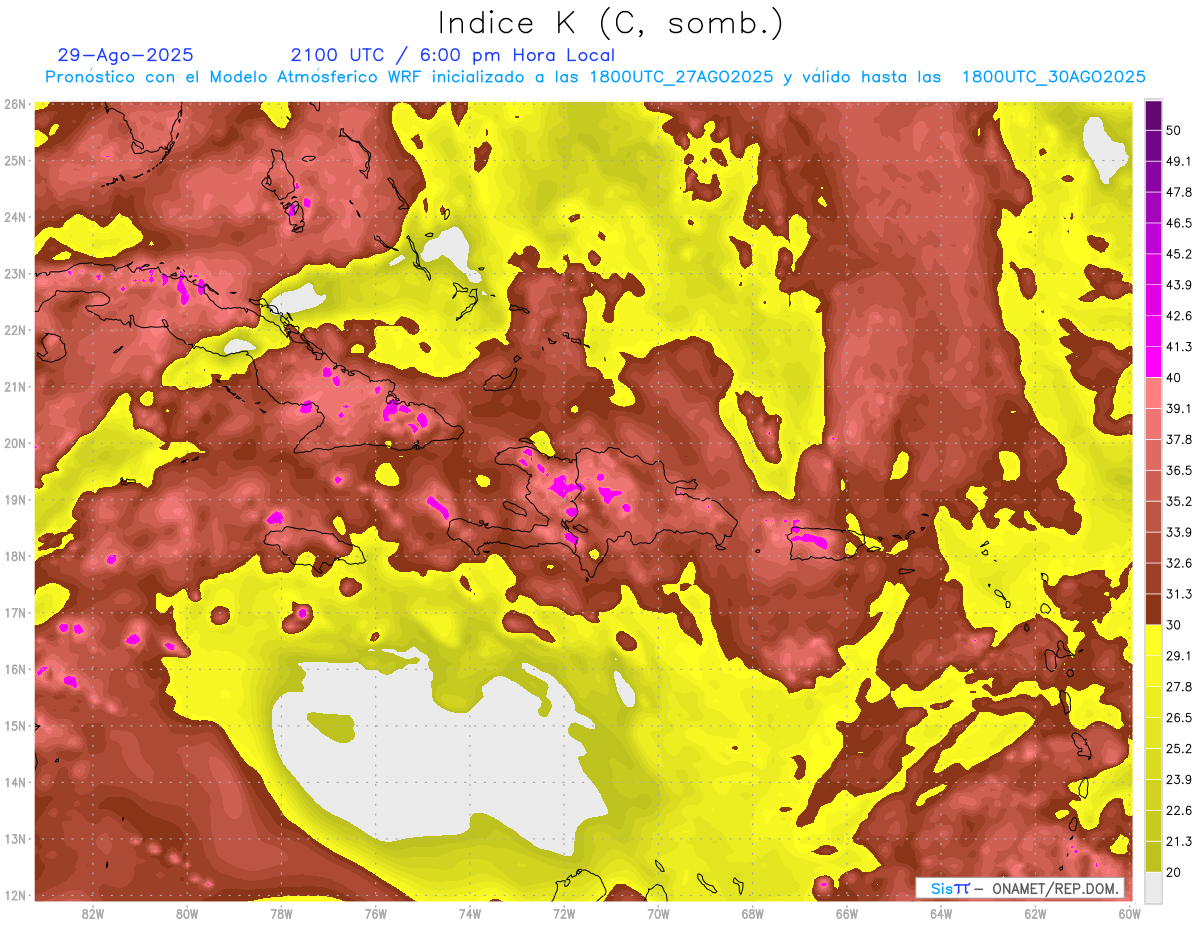
Task: Click the longitude axis label 66W
Action: coord(846,913)
